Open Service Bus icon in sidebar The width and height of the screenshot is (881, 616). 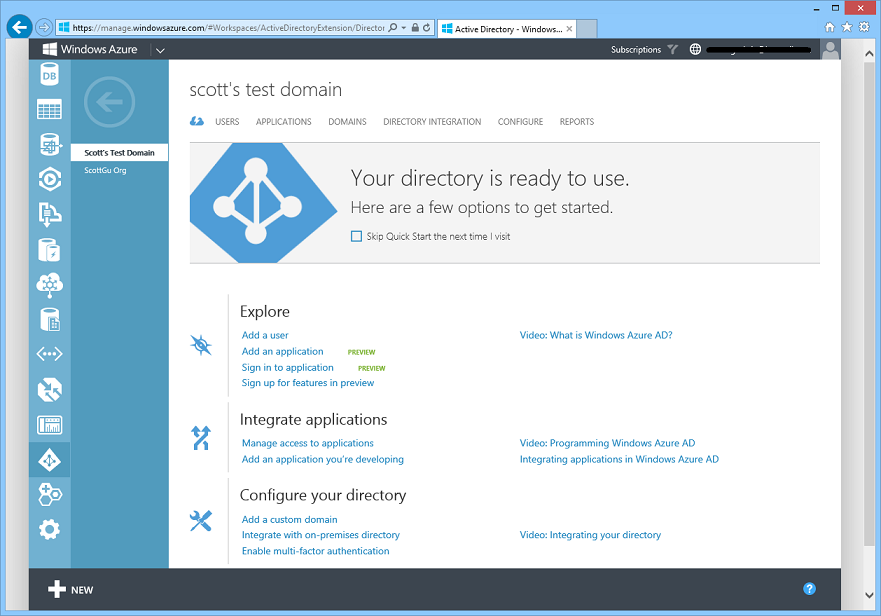coord(49,214)
